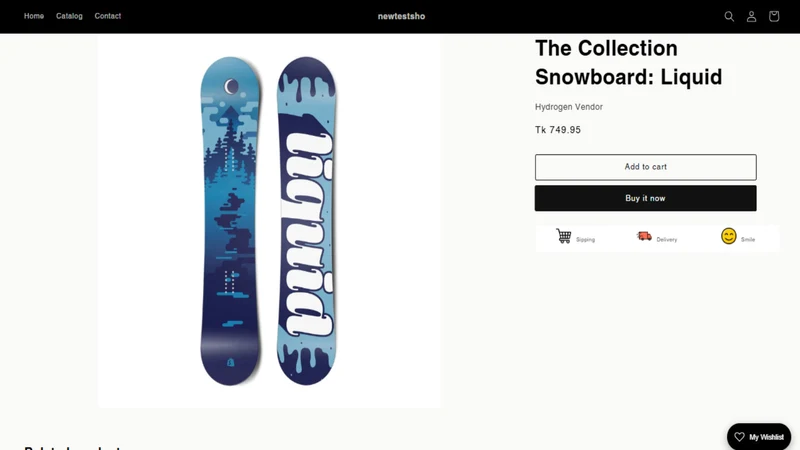The height and width of the screenshot is (450, 800).
Task: Click the Collection Snowboard: Liquid title
Action: (x=629, y=63)
